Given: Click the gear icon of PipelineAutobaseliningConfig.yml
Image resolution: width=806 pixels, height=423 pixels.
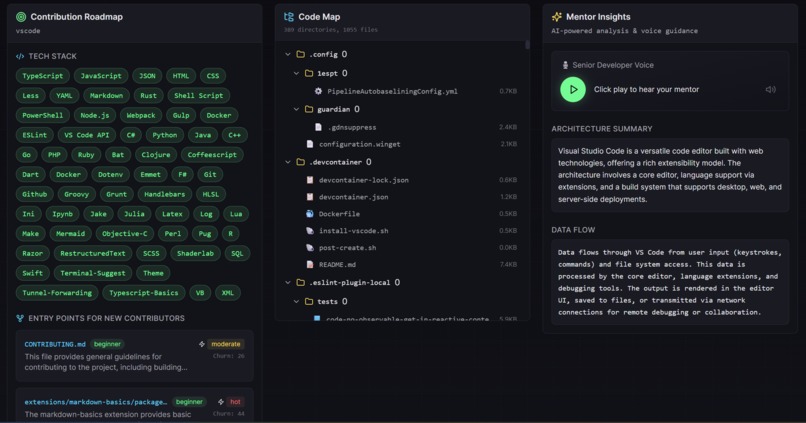Looking at the screenshot, I should pyautogui.click(x=318, y=91).
